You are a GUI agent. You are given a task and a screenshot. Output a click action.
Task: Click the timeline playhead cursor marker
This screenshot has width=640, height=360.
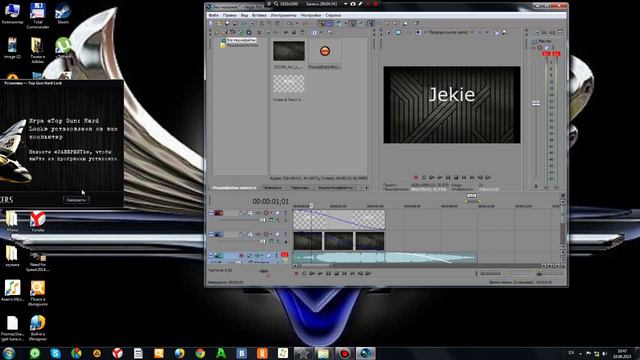311,206
